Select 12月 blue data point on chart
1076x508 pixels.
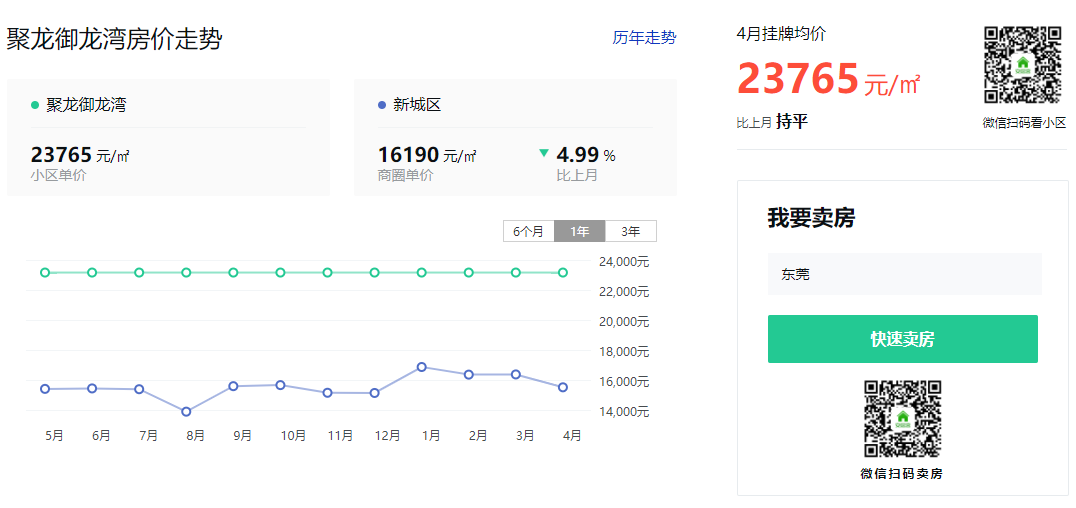click(375, 393)
